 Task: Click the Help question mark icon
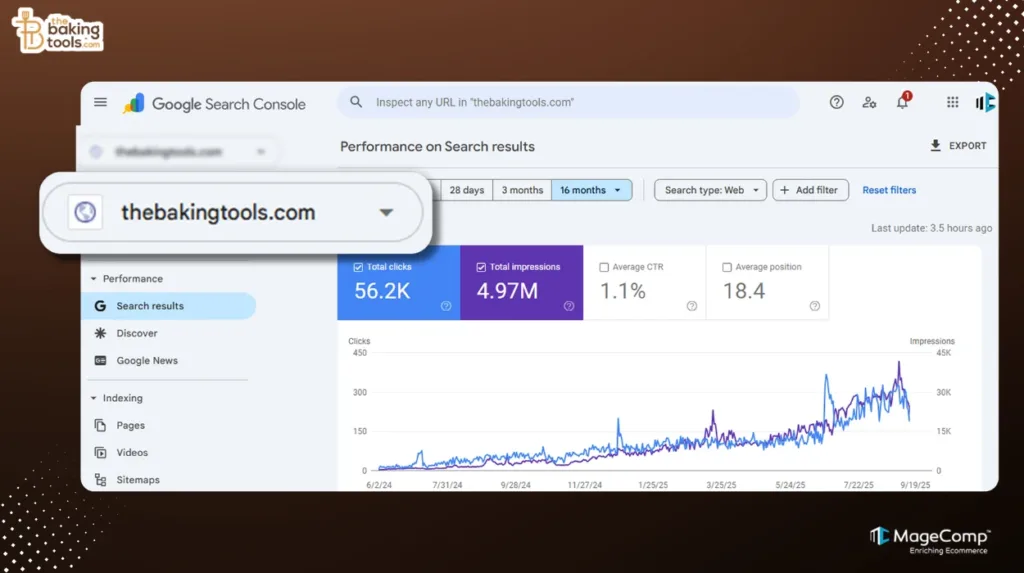coord(837,102)
